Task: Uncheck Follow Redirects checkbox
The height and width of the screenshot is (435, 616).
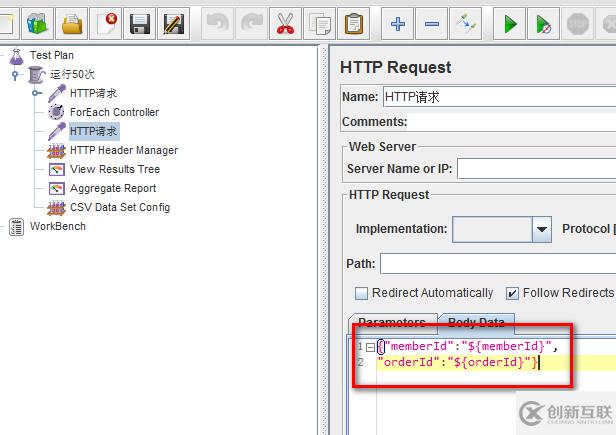Action: point(512,293)
